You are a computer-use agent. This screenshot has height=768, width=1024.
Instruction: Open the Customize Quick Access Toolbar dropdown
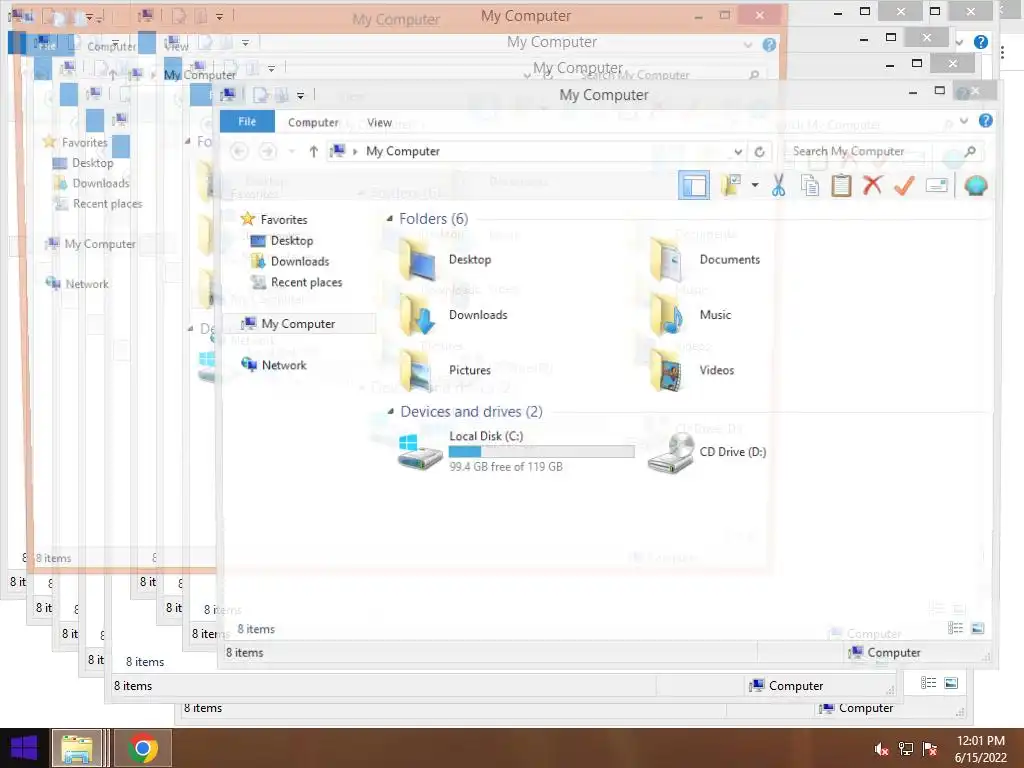300,96
